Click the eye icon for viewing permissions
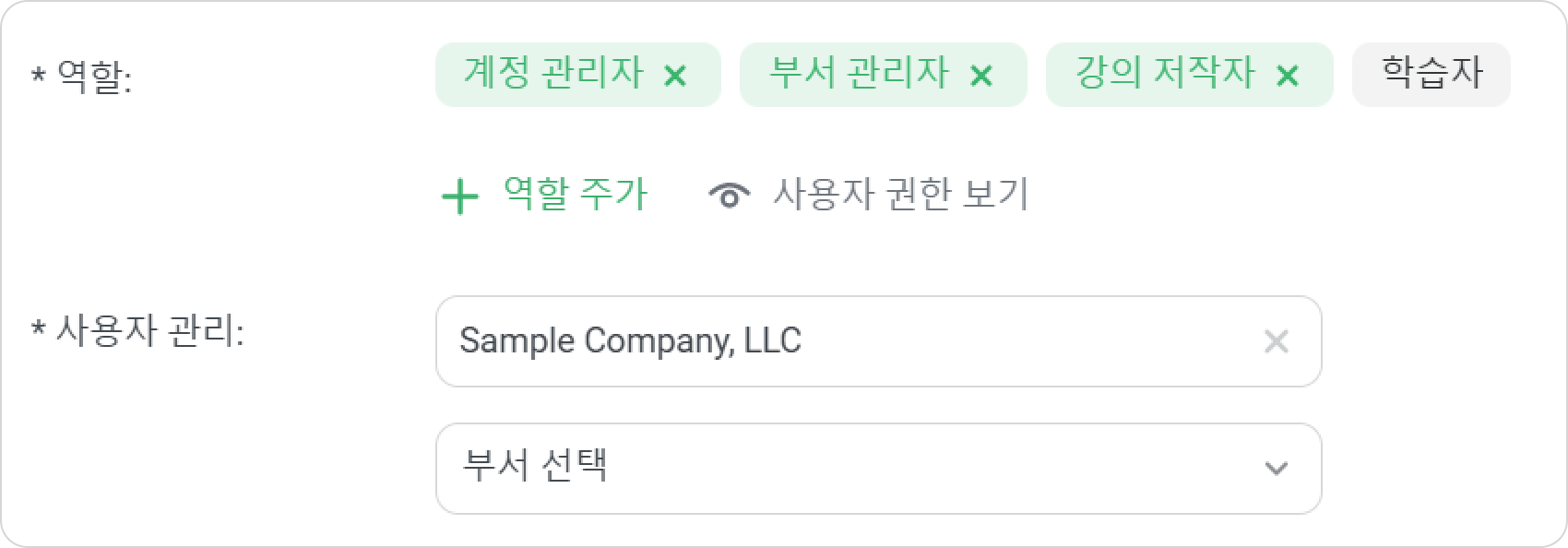The width and height of the screenshot is (1568, 548). pyautogui.click(x=729, y=196)
